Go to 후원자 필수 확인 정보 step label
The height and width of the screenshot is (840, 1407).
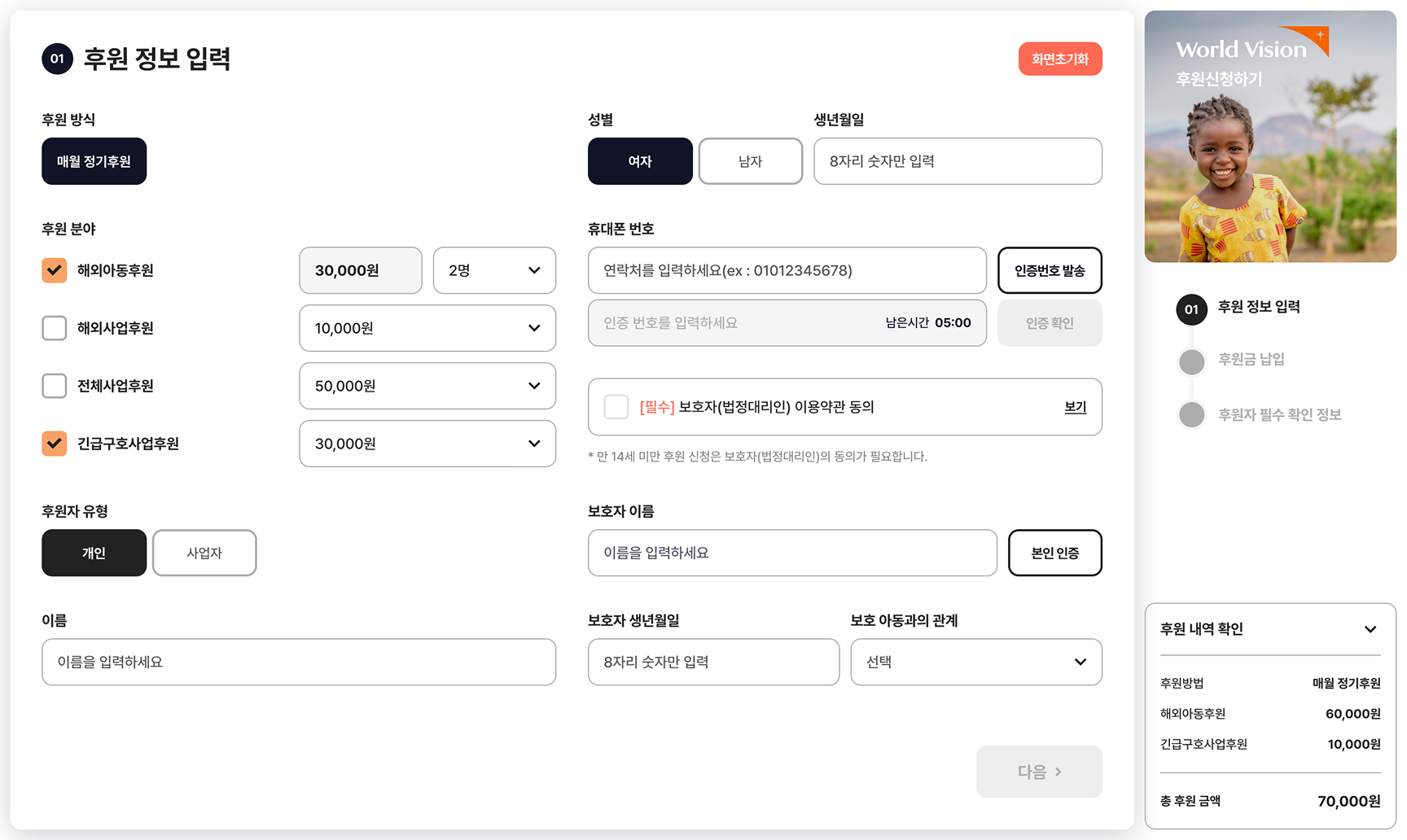pos(1279,414)
